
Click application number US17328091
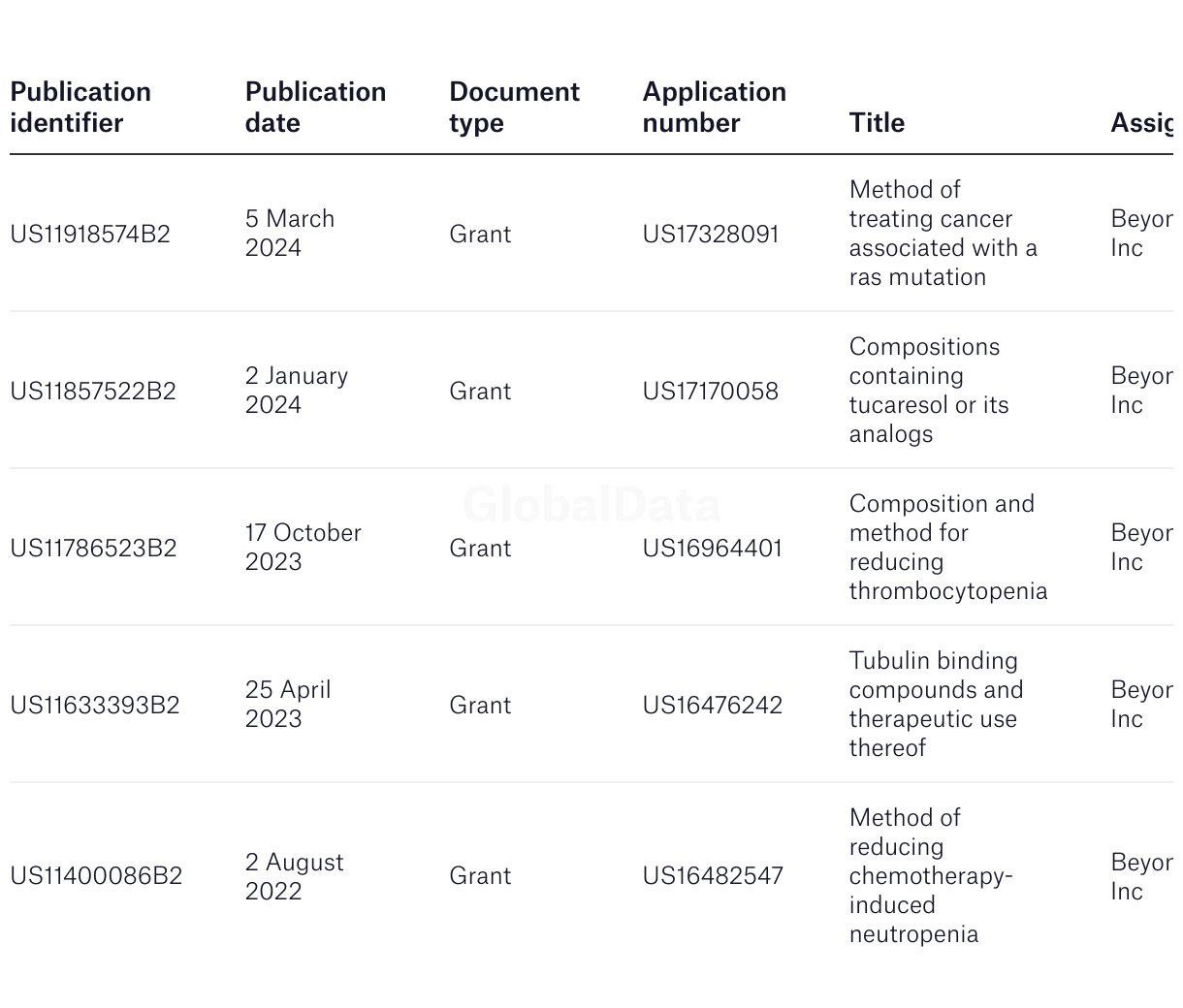click(x=711, y=235)
